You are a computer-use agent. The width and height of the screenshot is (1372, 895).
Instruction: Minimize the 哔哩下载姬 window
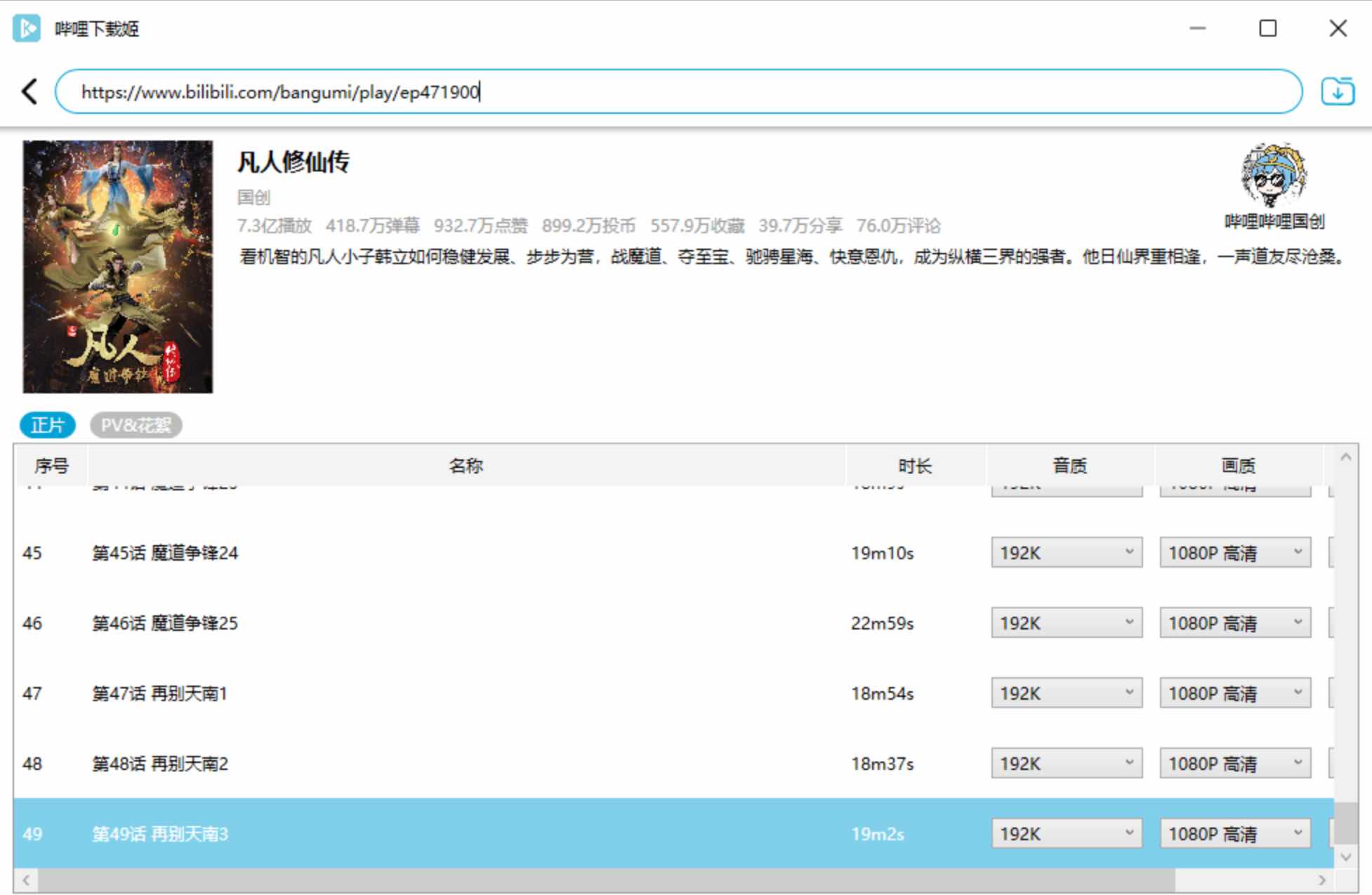[x=1198, y=28]
